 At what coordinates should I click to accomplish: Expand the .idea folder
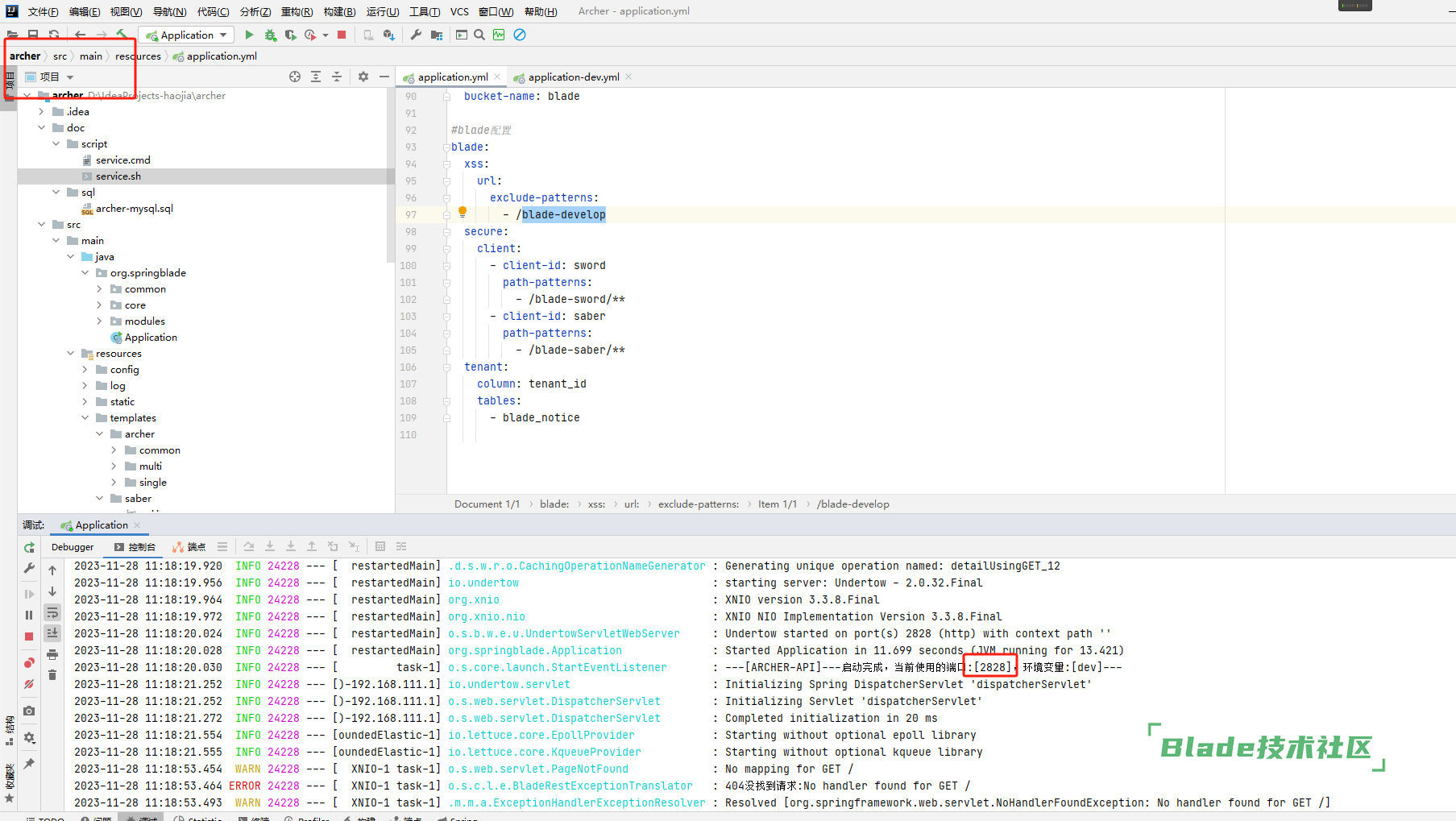42,111
